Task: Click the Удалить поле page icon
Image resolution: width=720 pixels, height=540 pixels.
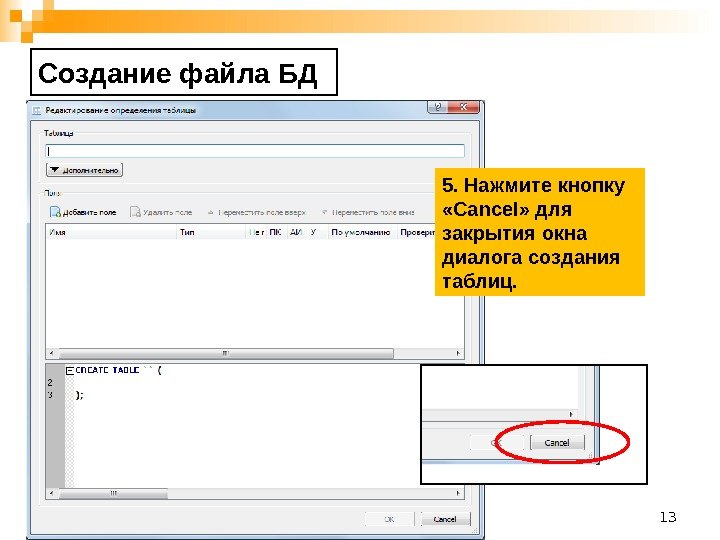Action: point(135,212)
